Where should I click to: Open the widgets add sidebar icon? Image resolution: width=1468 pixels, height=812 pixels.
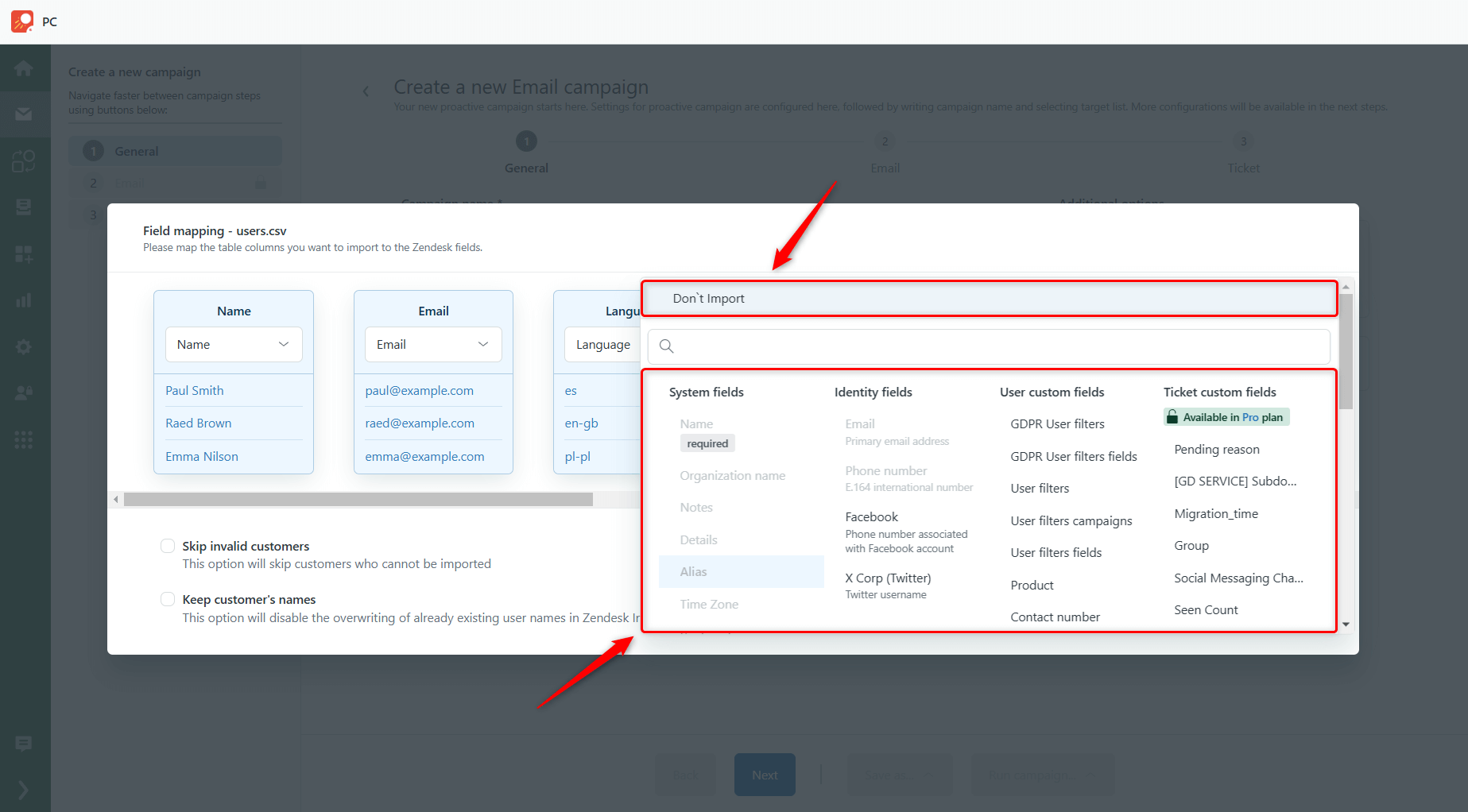click(x=24, y=254)
